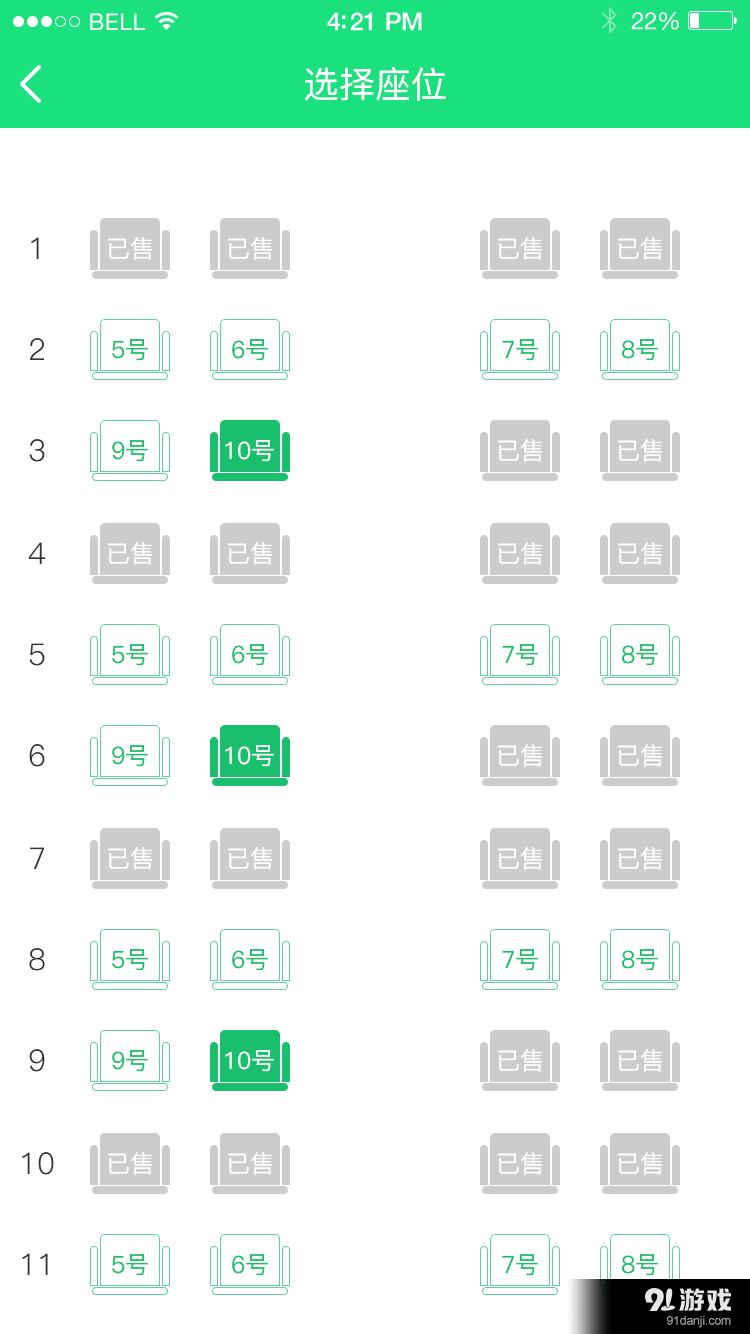Deselect seat 10号 in row 6

[250, 755]
